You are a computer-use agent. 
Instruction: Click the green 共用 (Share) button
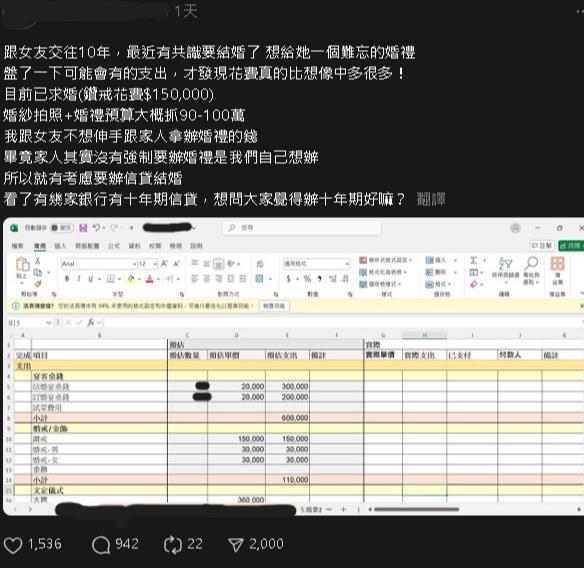click(x=571, y=246)
